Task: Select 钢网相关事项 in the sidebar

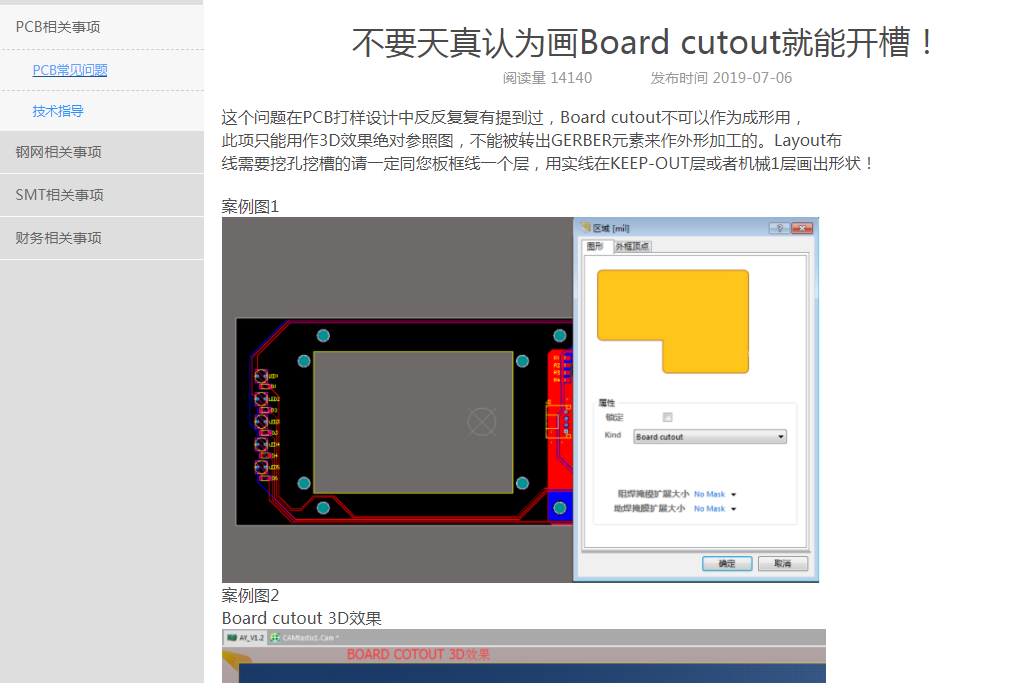Action: [x=58, y=152]
